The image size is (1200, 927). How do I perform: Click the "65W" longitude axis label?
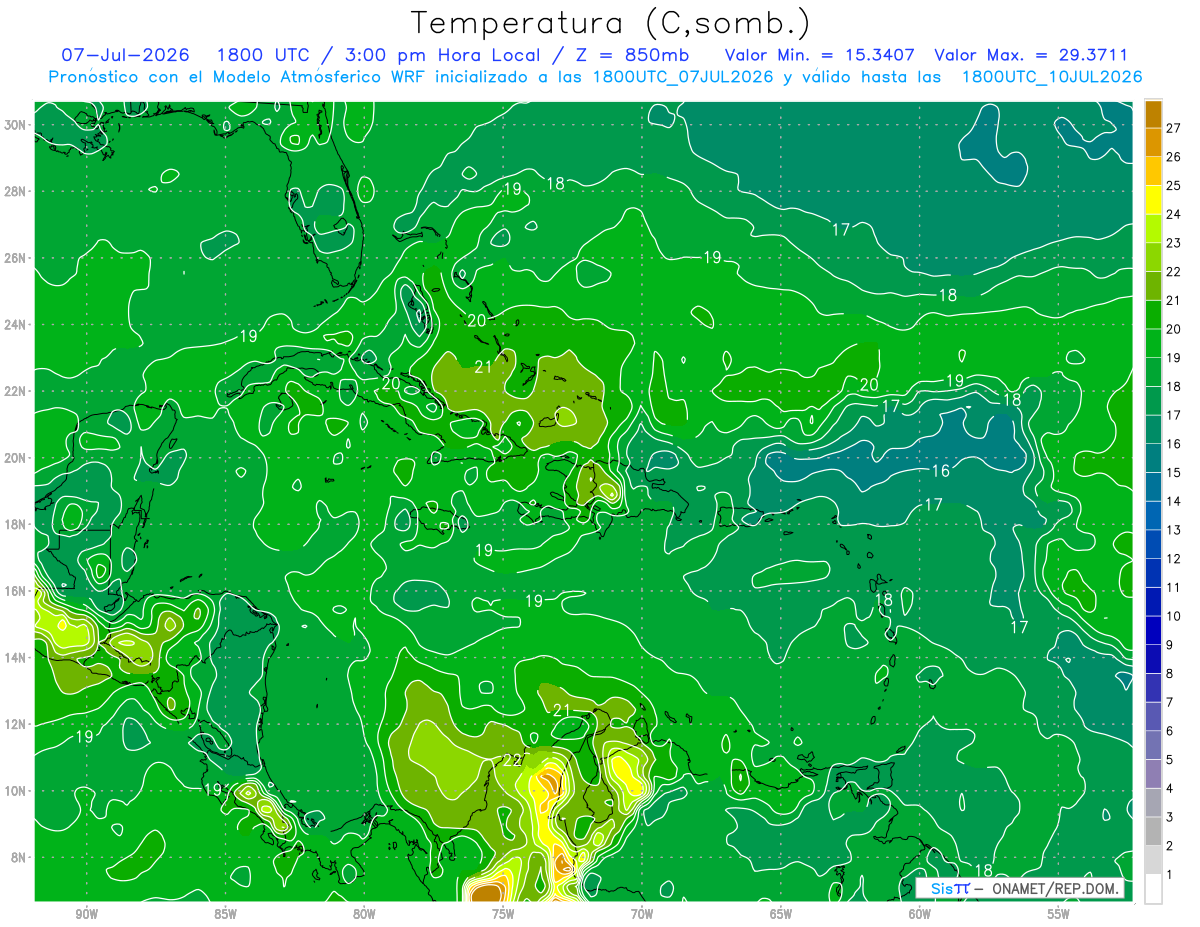pos(781,915)
